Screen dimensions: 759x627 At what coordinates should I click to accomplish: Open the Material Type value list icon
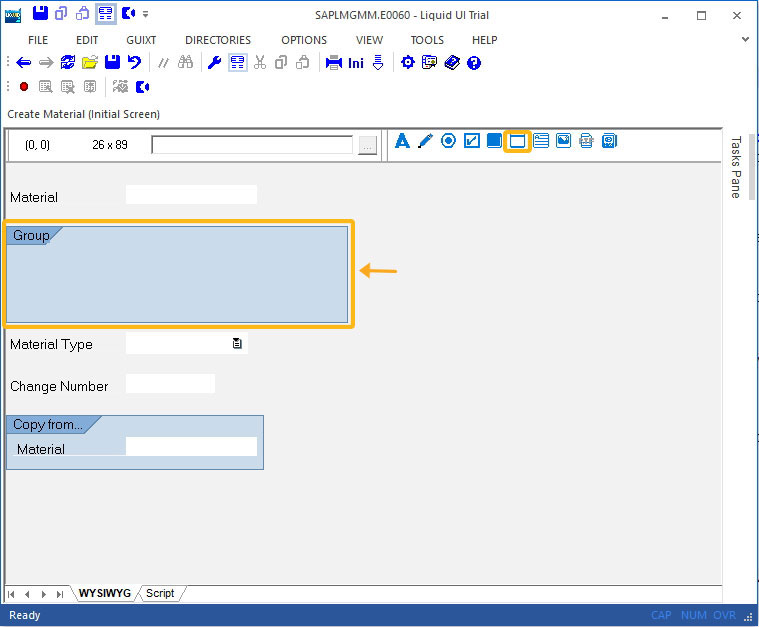coord(237,343)
